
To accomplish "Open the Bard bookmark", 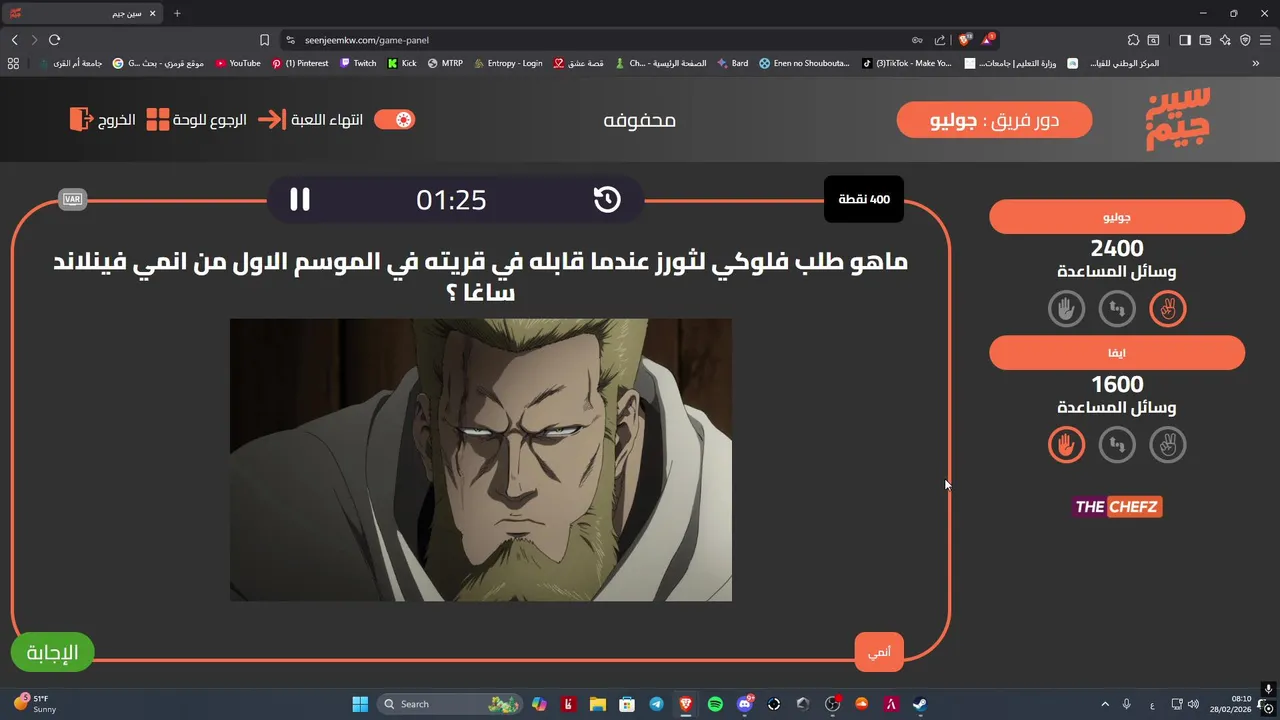I will tap(733, 63).
